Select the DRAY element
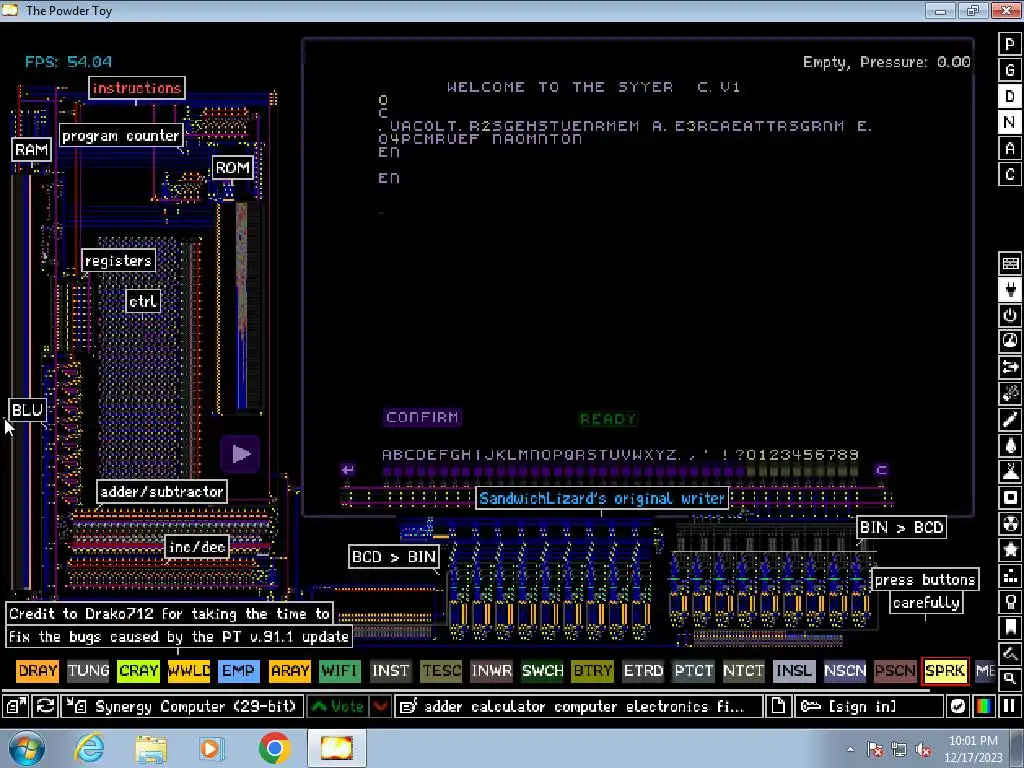Viewport: 1024px width, 768px height. 38,671
